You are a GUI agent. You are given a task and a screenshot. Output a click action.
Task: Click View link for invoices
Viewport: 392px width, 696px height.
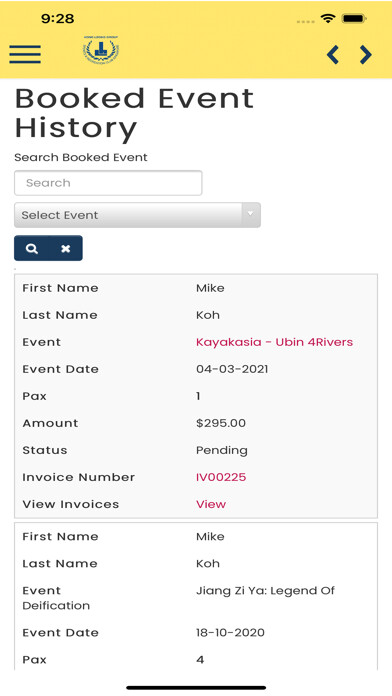point(211,504)
